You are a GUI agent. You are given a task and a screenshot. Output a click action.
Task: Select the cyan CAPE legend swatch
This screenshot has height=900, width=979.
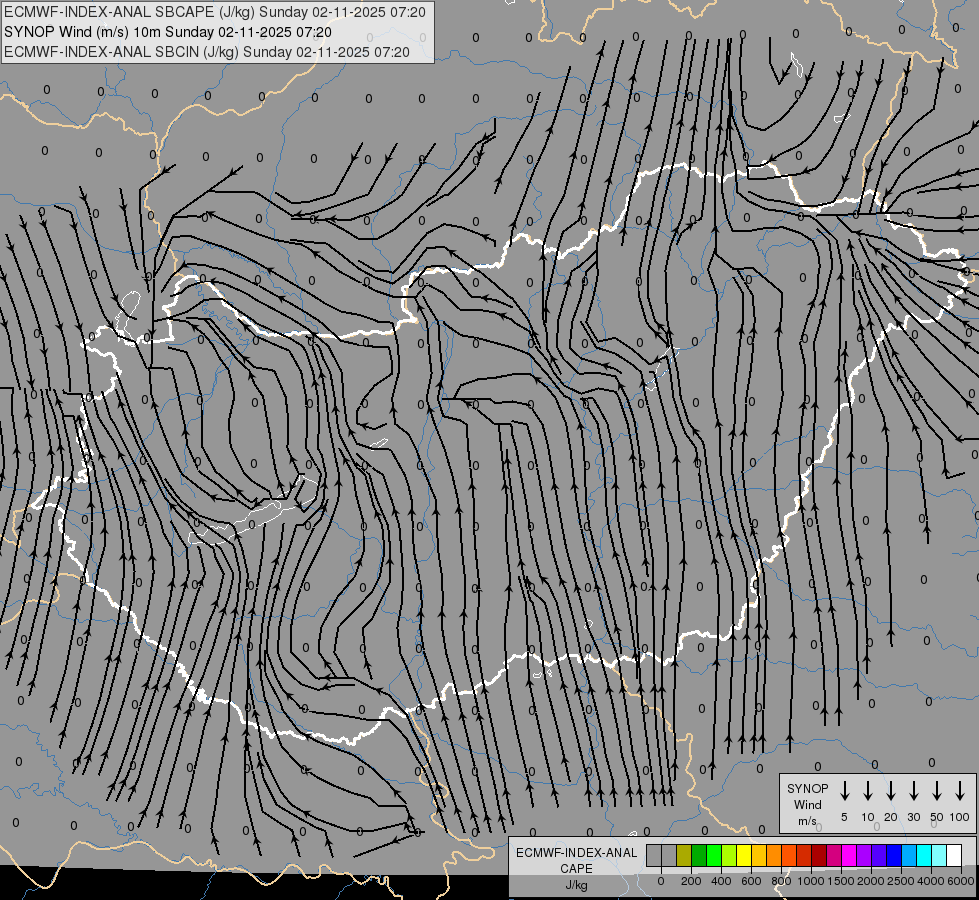[925, 855]
